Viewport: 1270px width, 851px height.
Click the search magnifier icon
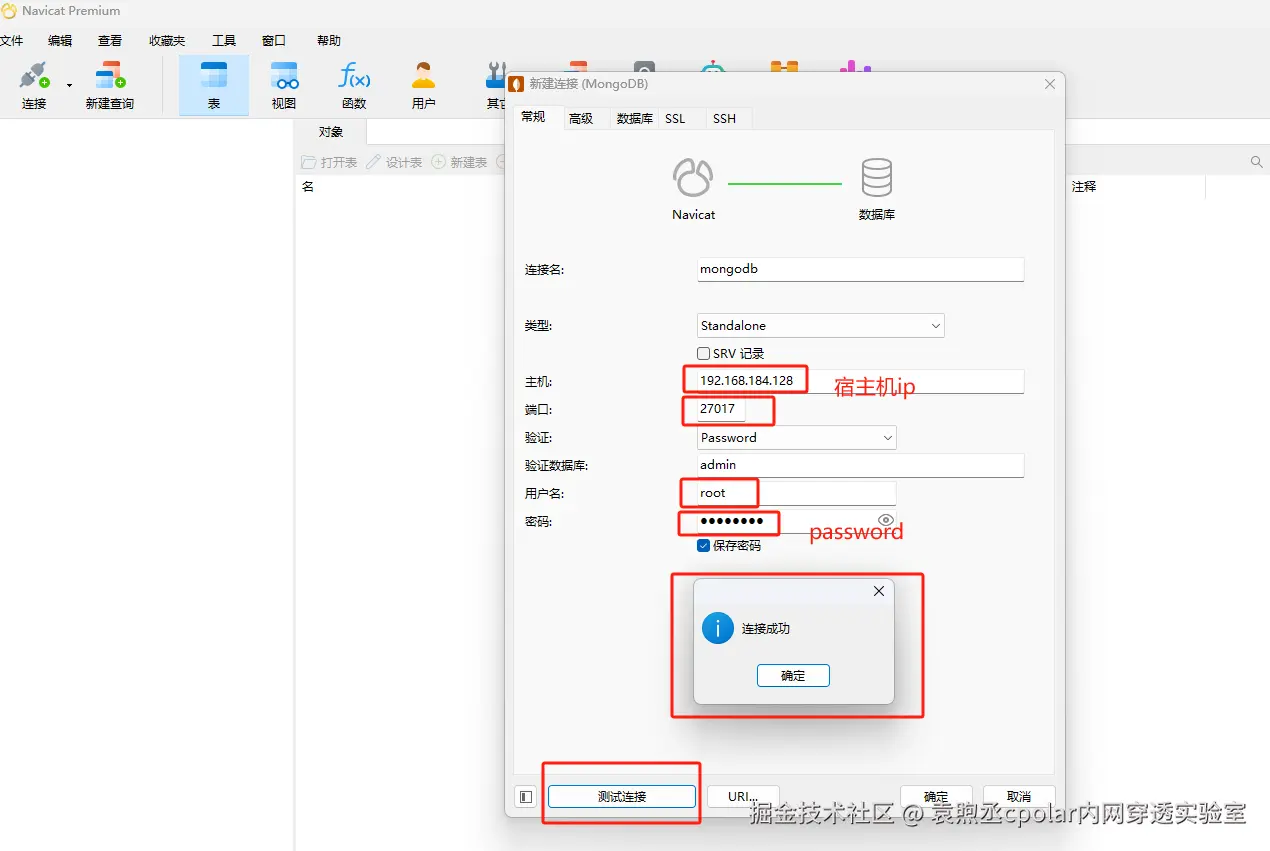coord(1257,162)
